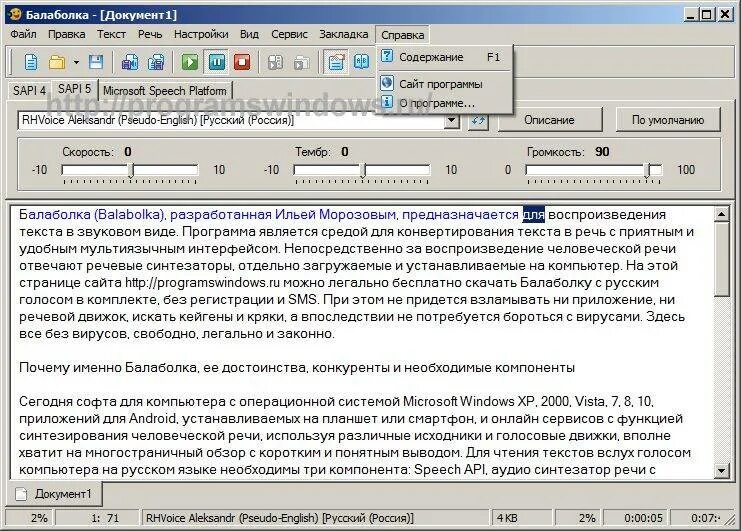Screen dimensions: 741x531
Task: Click the highlighted word для in text
Action: click(534, 214)
